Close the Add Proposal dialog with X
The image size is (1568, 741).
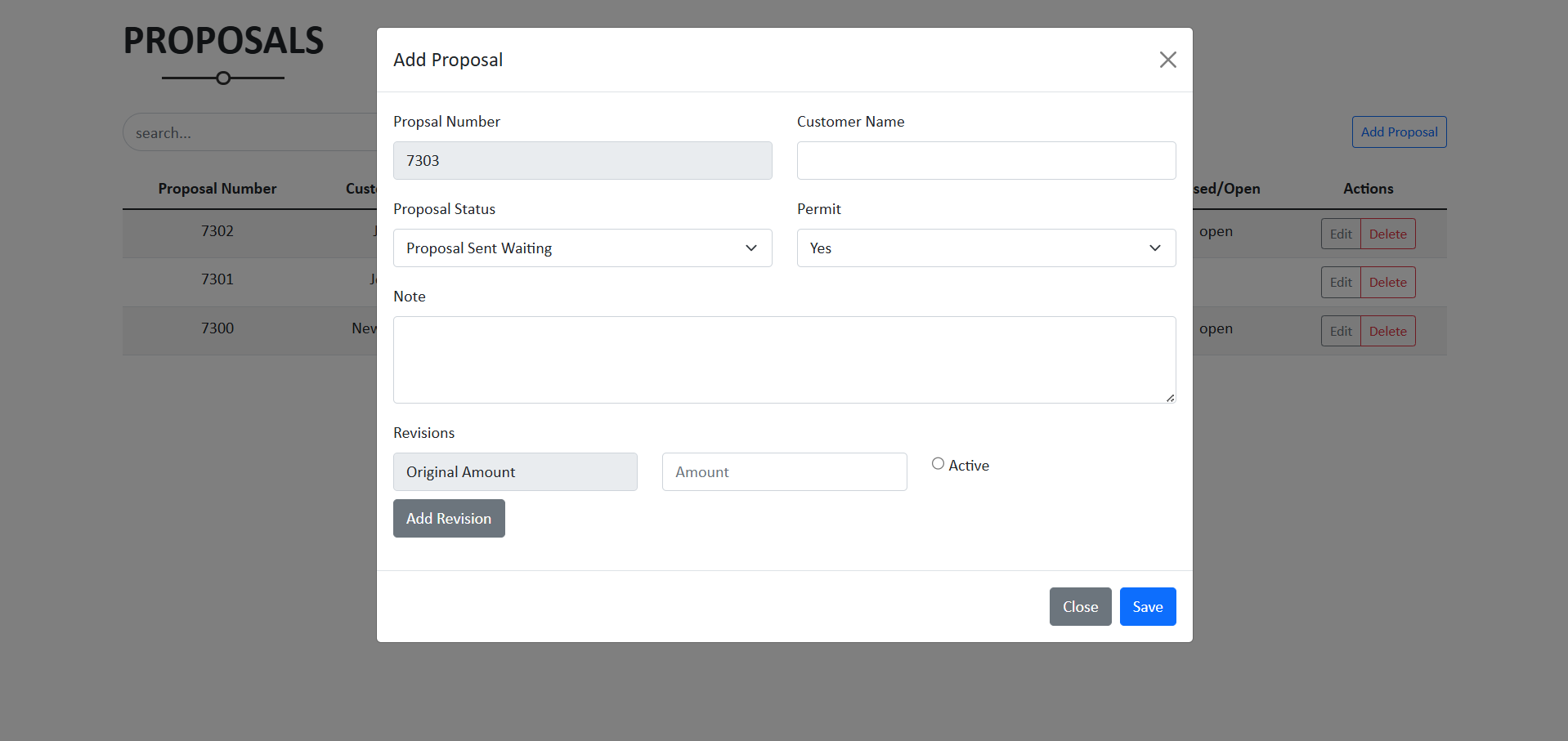1167,60
